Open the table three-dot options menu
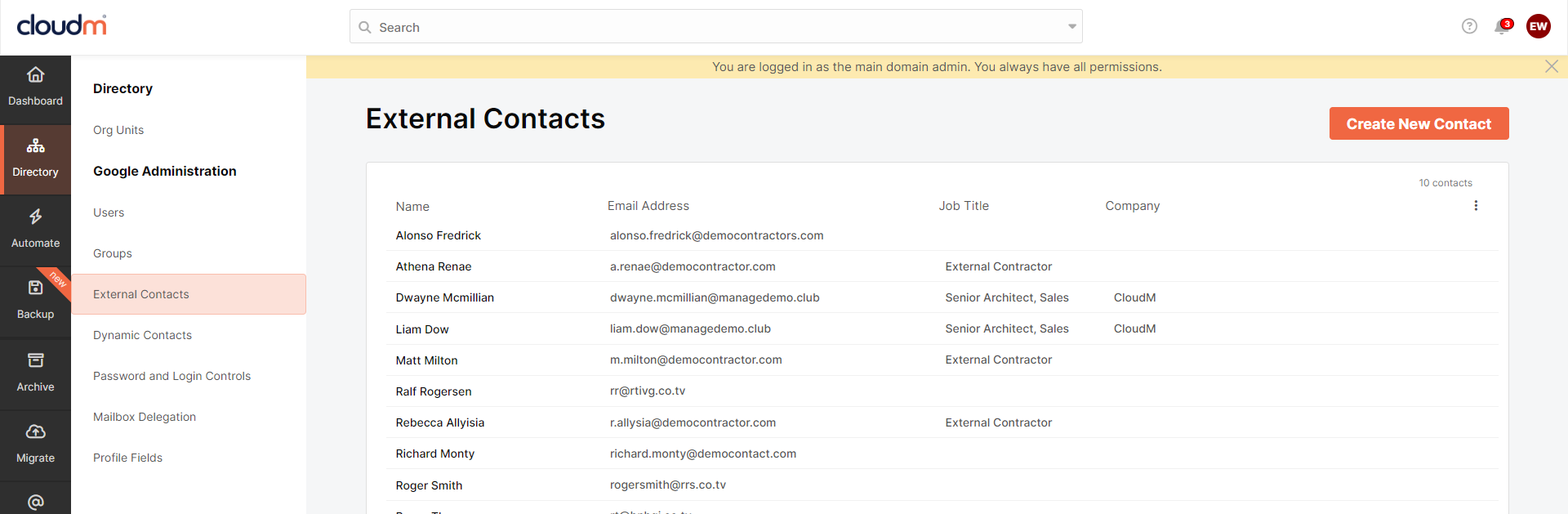Viewport: 1568px width, 514px height. [1476, 206]
